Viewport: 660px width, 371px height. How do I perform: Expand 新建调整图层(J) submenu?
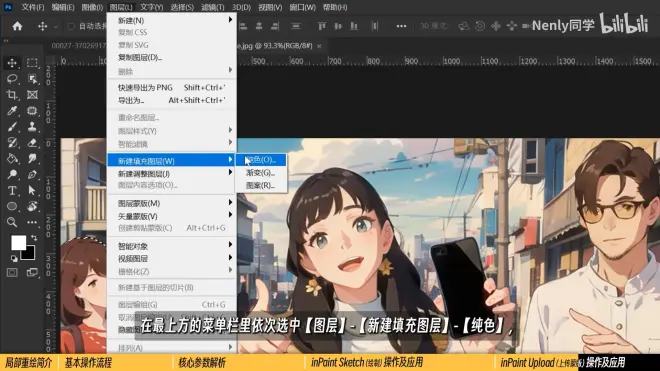[x=172, y=173]
